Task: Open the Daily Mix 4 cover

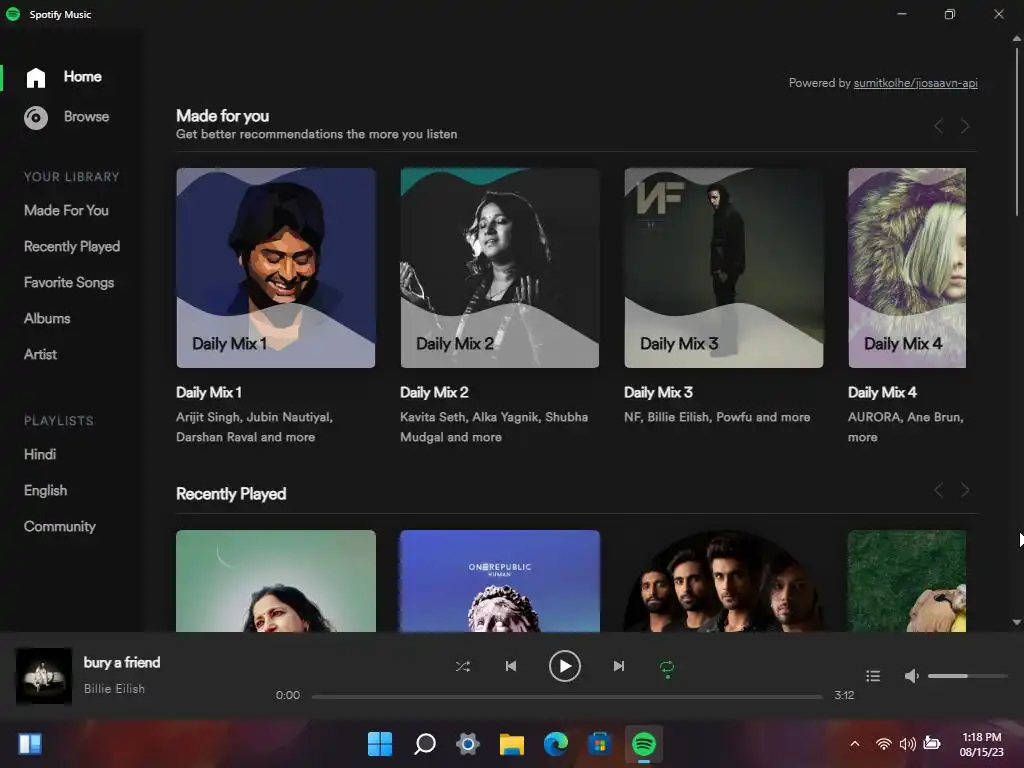Action: point(907,268)
